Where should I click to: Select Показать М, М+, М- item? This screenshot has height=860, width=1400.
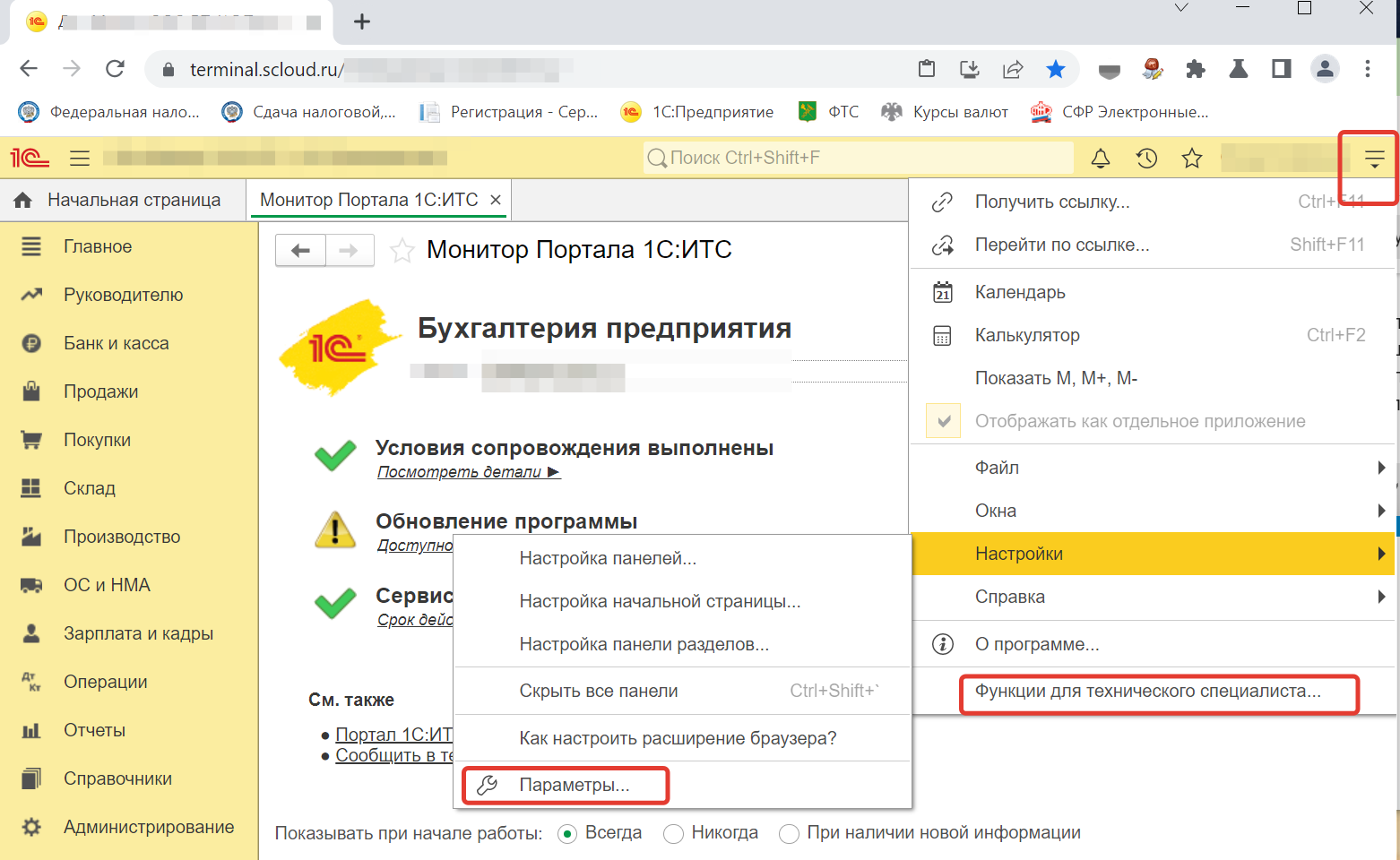(x=1152, y=378)
